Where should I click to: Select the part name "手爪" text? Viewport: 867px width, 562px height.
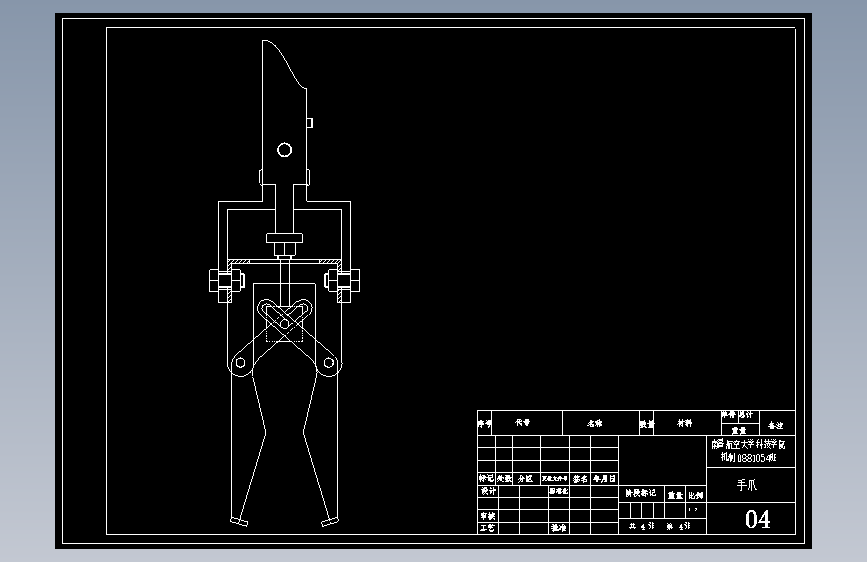tap(746, 485)
